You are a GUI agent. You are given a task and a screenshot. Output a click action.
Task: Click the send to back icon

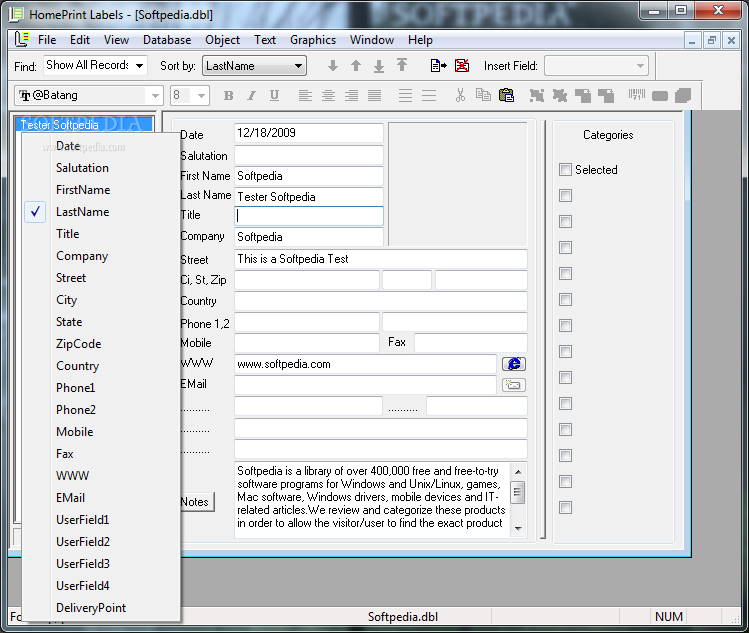pyautogui.click(x=606, y=96)
